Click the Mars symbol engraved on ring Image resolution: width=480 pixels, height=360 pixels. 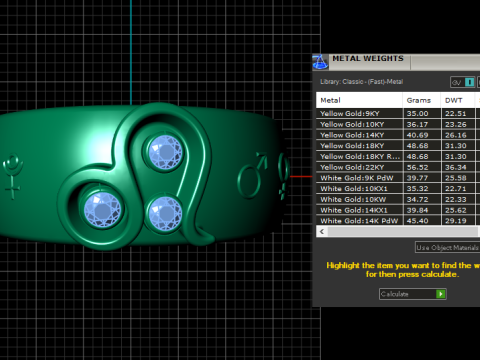pyautogui.click(x=252, y=175)
